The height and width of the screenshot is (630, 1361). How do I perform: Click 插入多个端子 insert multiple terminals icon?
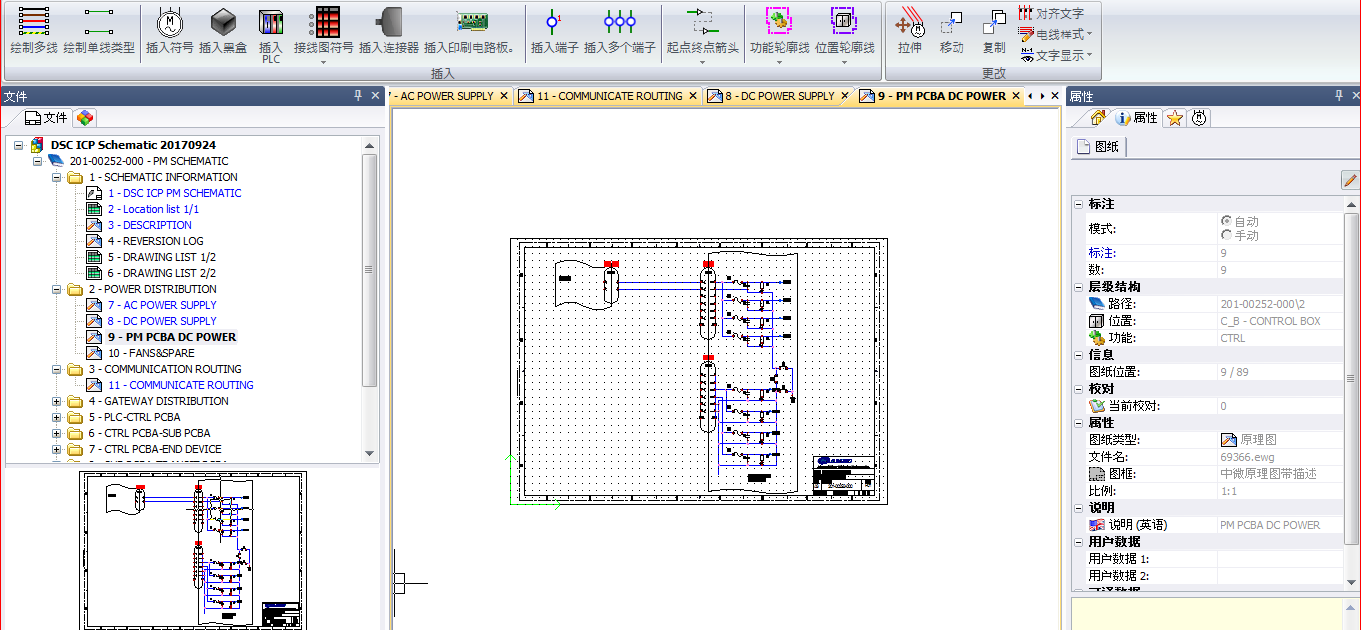pyautogui.click(x=620, y=30)
